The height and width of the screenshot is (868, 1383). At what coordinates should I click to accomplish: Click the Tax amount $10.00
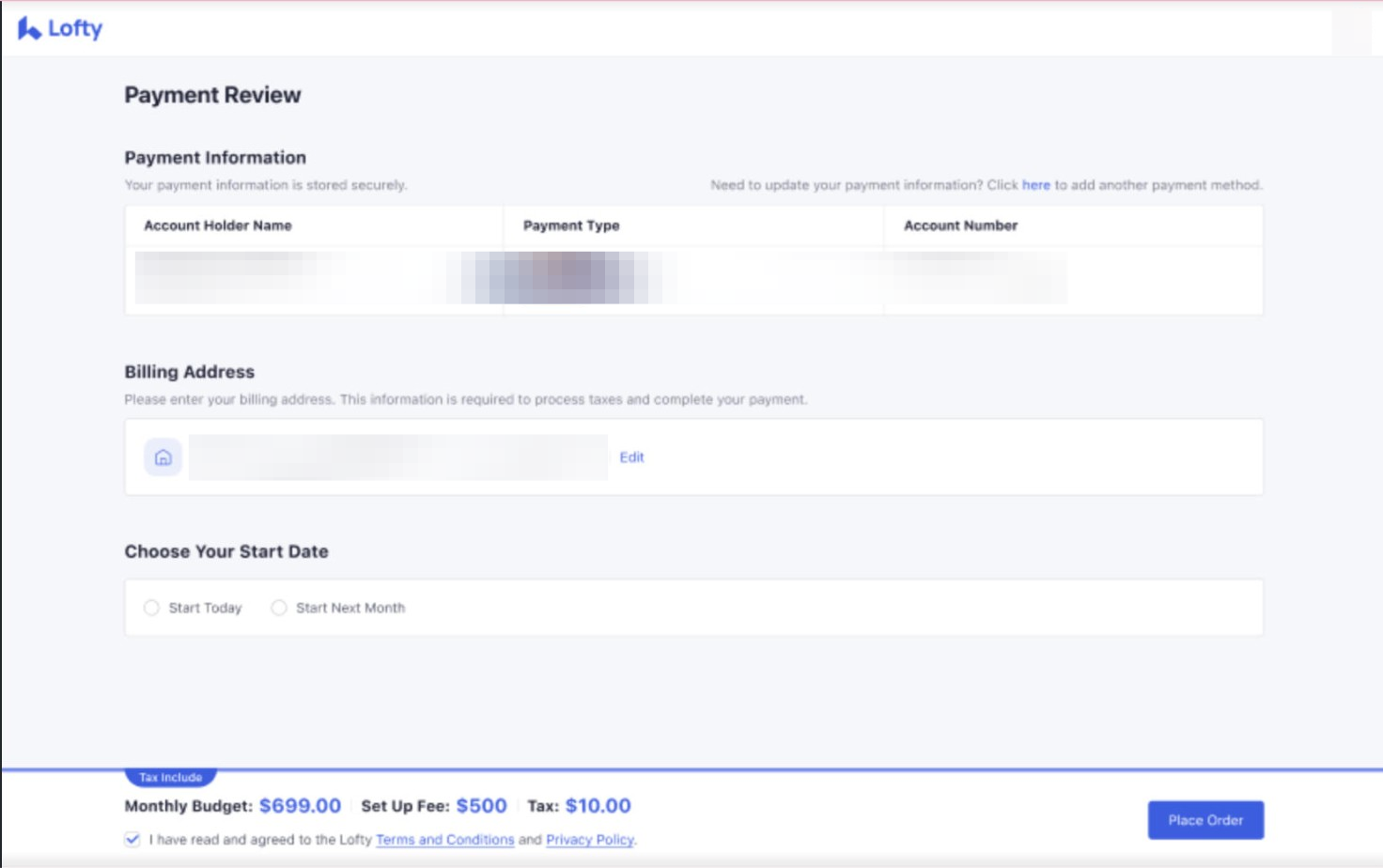click(x=598, y=806)
